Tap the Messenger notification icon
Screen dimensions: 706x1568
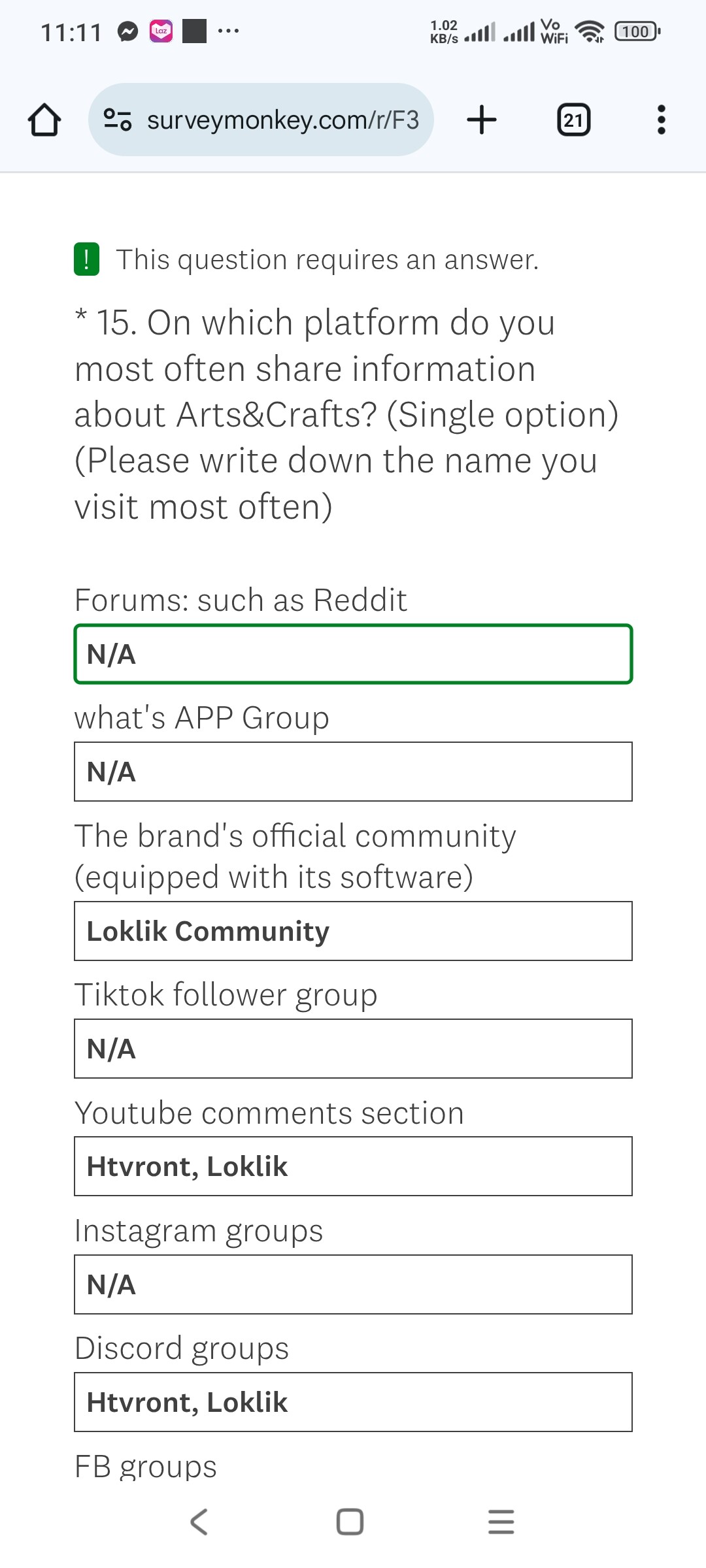(128, 31)
